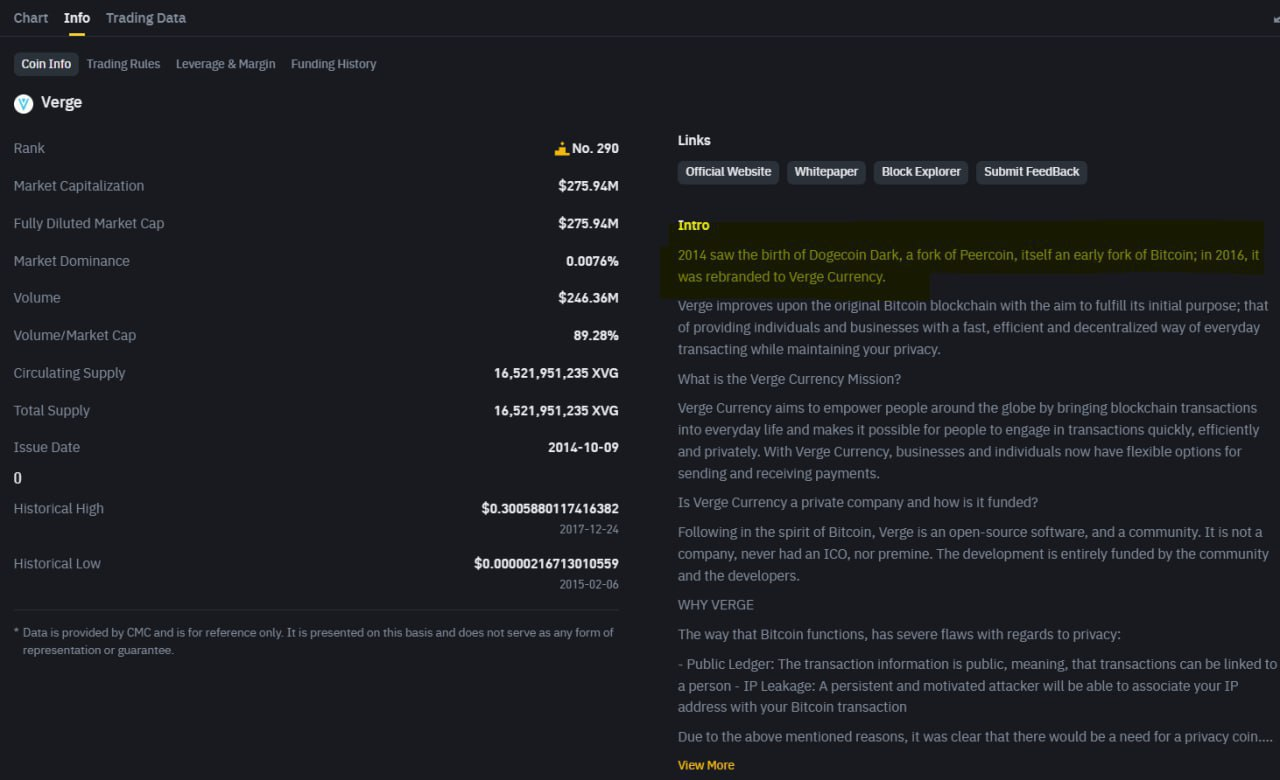Click the Market Dominance label
The height and width of the screenshot is (780, 1280).
[x=72, y=261]
